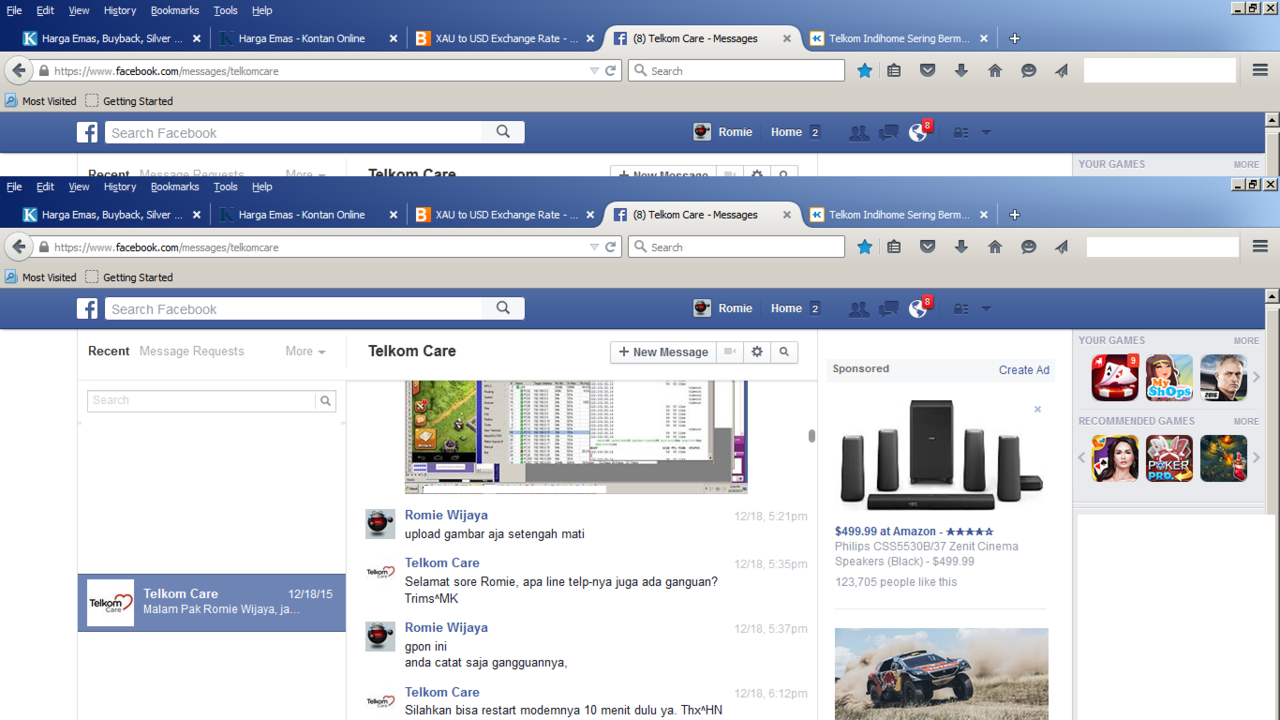Go to browser Home in front window

point(995,247)
